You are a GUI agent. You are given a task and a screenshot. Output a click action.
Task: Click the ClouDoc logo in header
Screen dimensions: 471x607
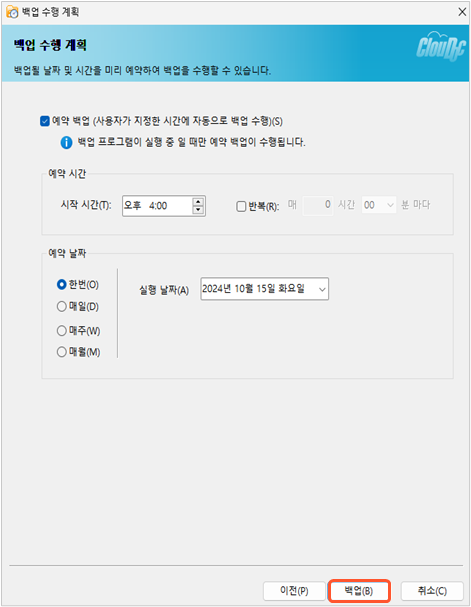(x=441, y=46)
